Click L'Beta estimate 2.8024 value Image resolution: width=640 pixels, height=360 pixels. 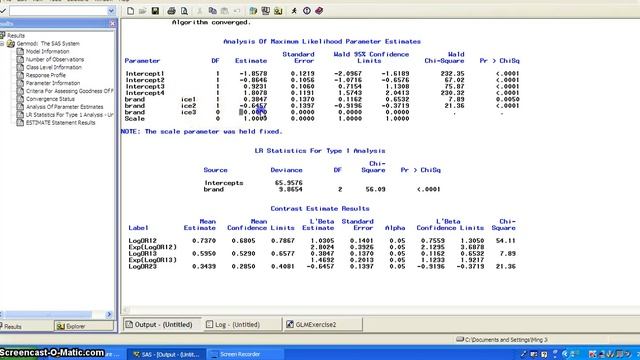322,247
